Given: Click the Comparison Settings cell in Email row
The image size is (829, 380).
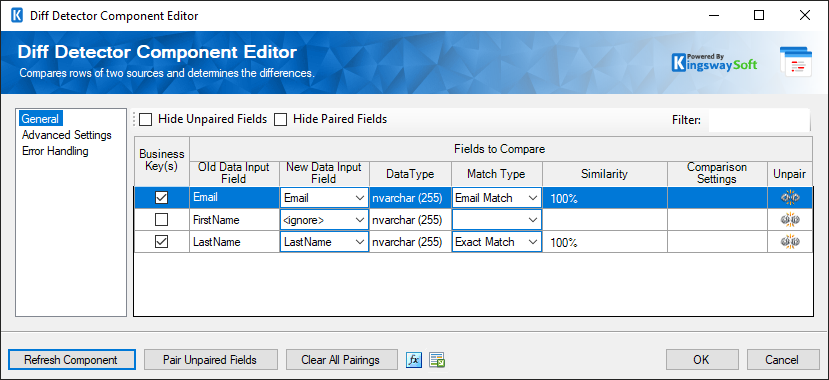Looking at the screenshot, I should 717,198.
